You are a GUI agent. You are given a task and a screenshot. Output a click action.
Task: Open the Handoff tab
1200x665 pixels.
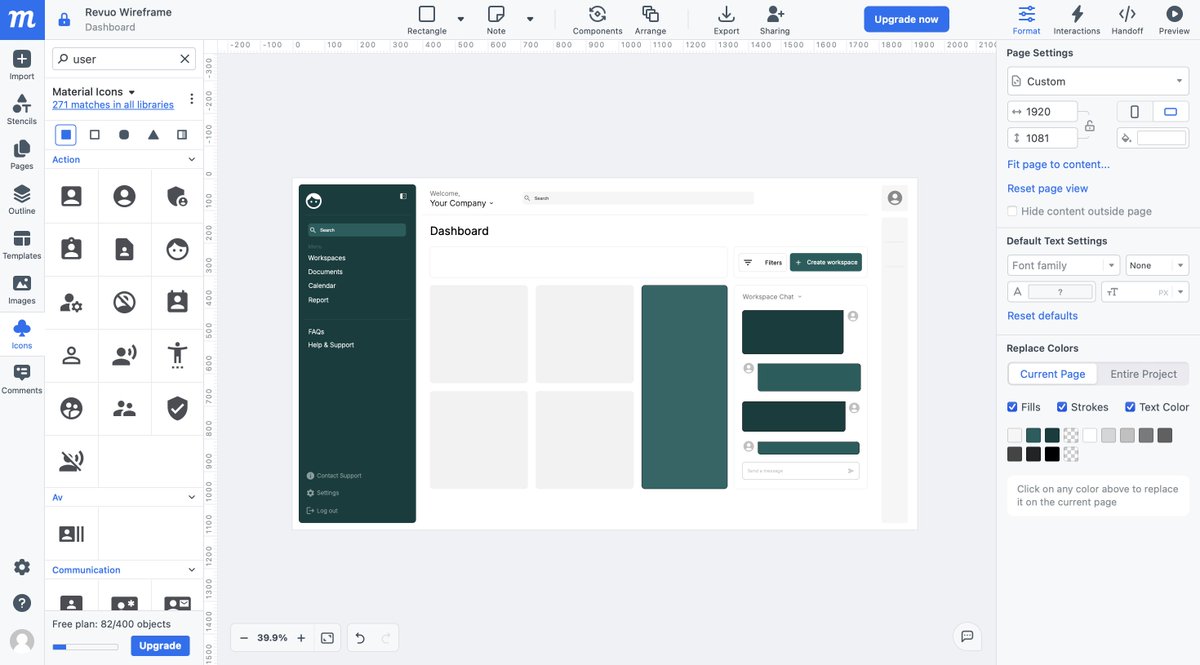coord(1127,20)
